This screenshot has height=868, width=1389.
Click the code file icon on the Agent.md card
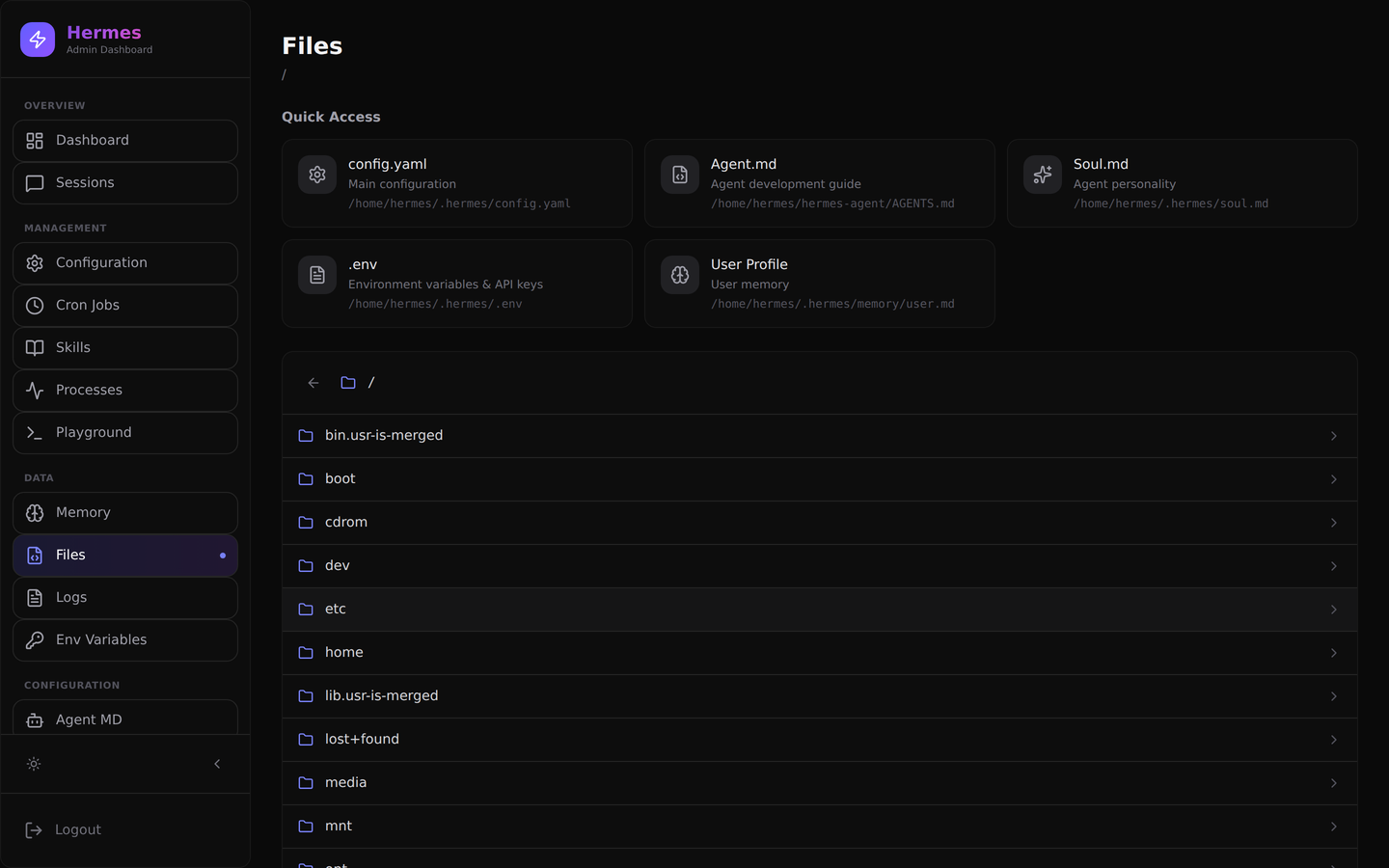(680, 175)
